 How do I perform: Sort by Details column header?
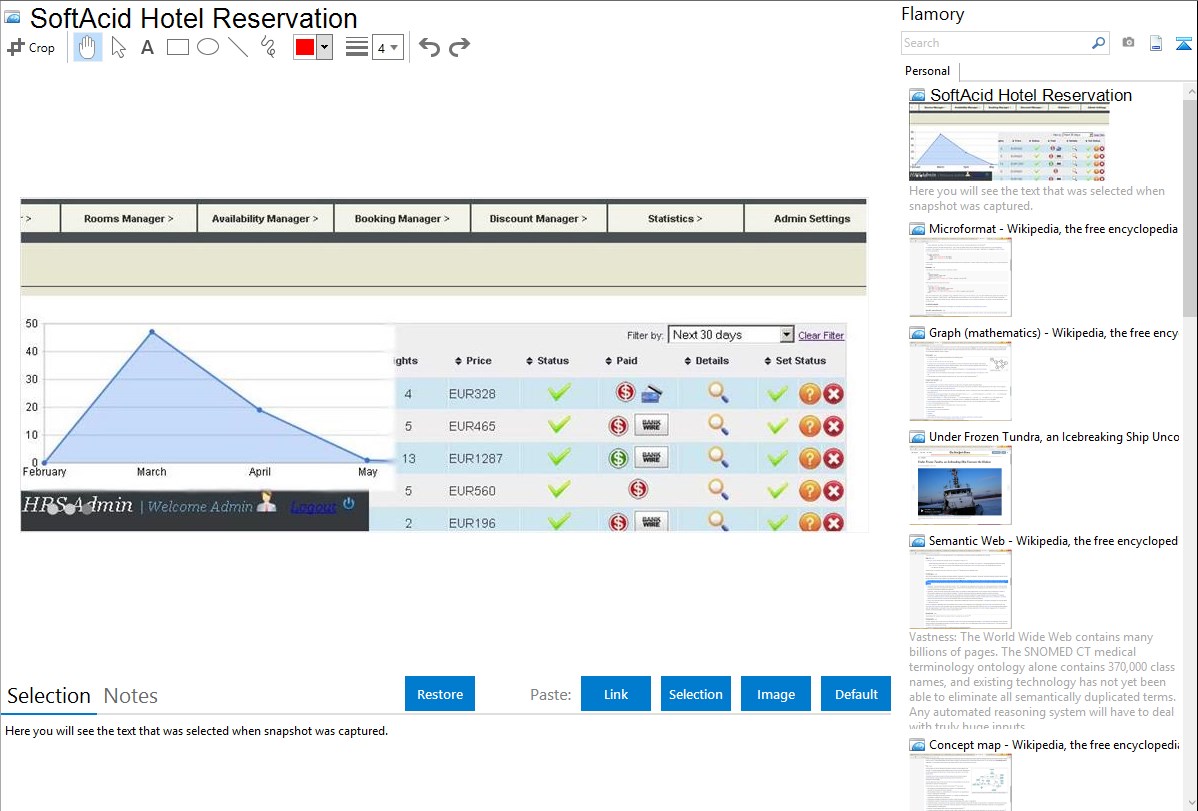[707, 361]
